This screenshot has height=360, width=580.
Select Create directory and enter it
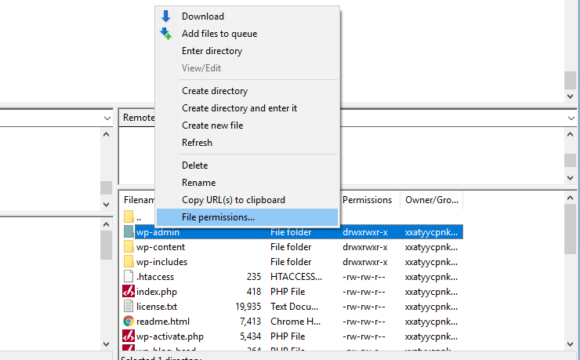239,108
